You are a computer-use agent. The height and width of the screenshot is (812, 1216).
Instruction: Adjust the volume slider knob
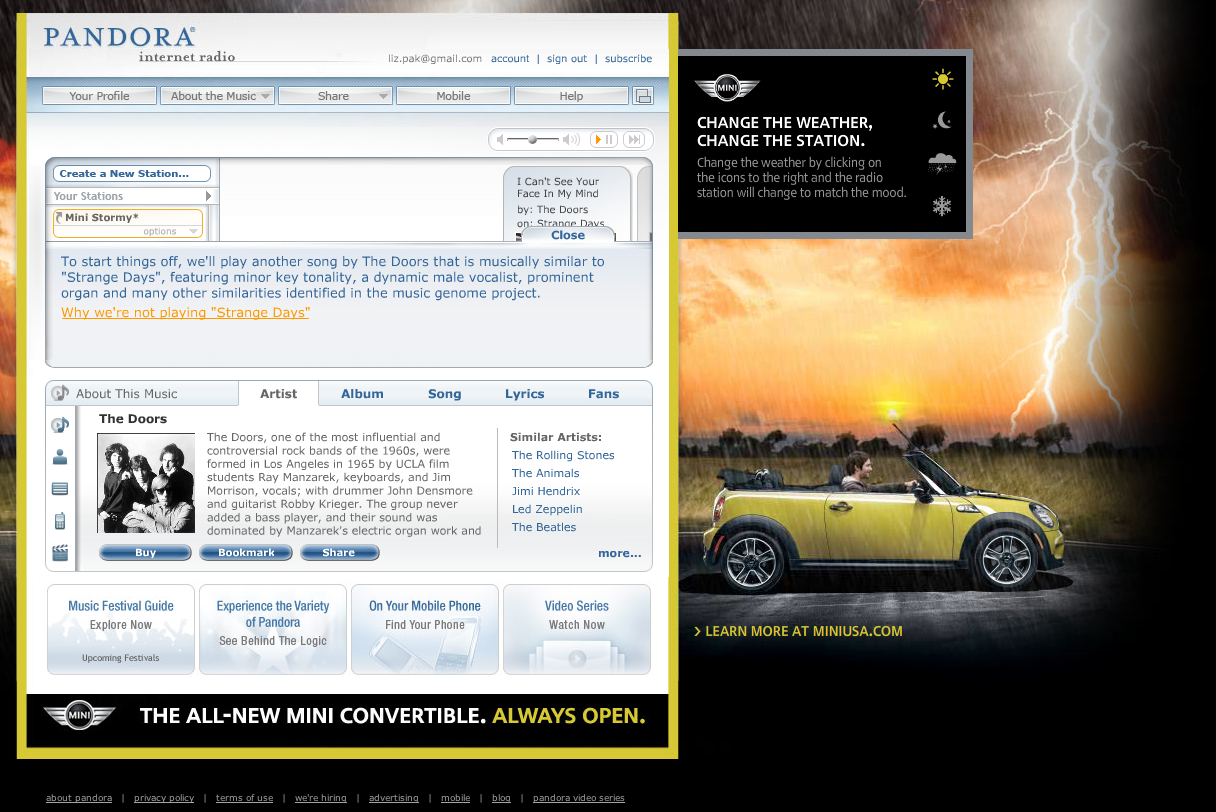pos(533,140)
